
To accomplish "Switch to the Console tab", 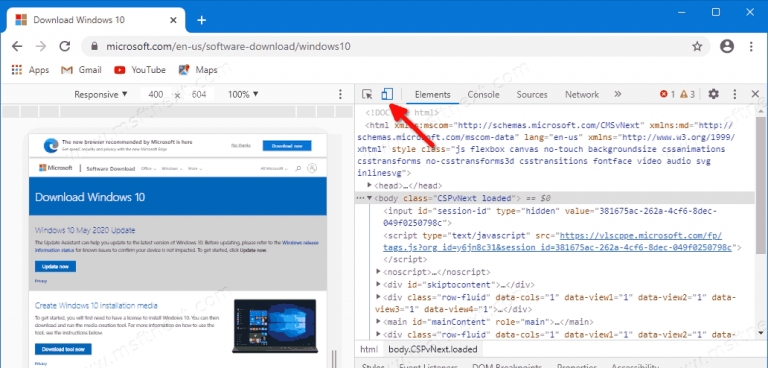I will coord(483,95).
